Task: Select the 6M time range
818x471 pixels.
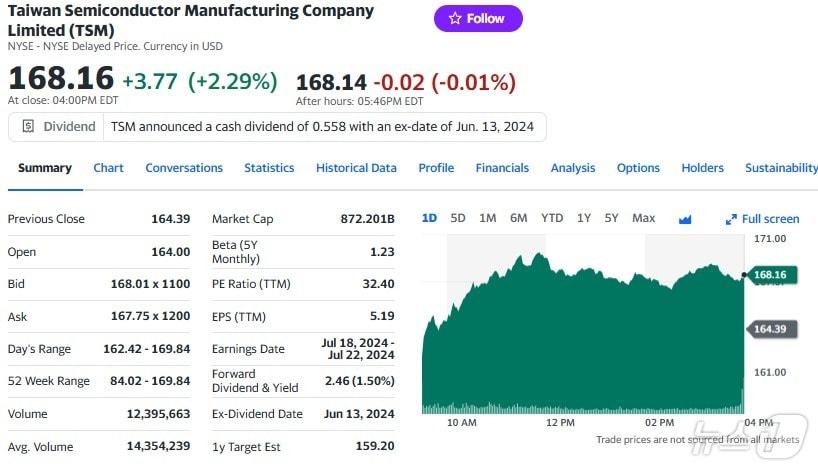Action: (518, 218)
